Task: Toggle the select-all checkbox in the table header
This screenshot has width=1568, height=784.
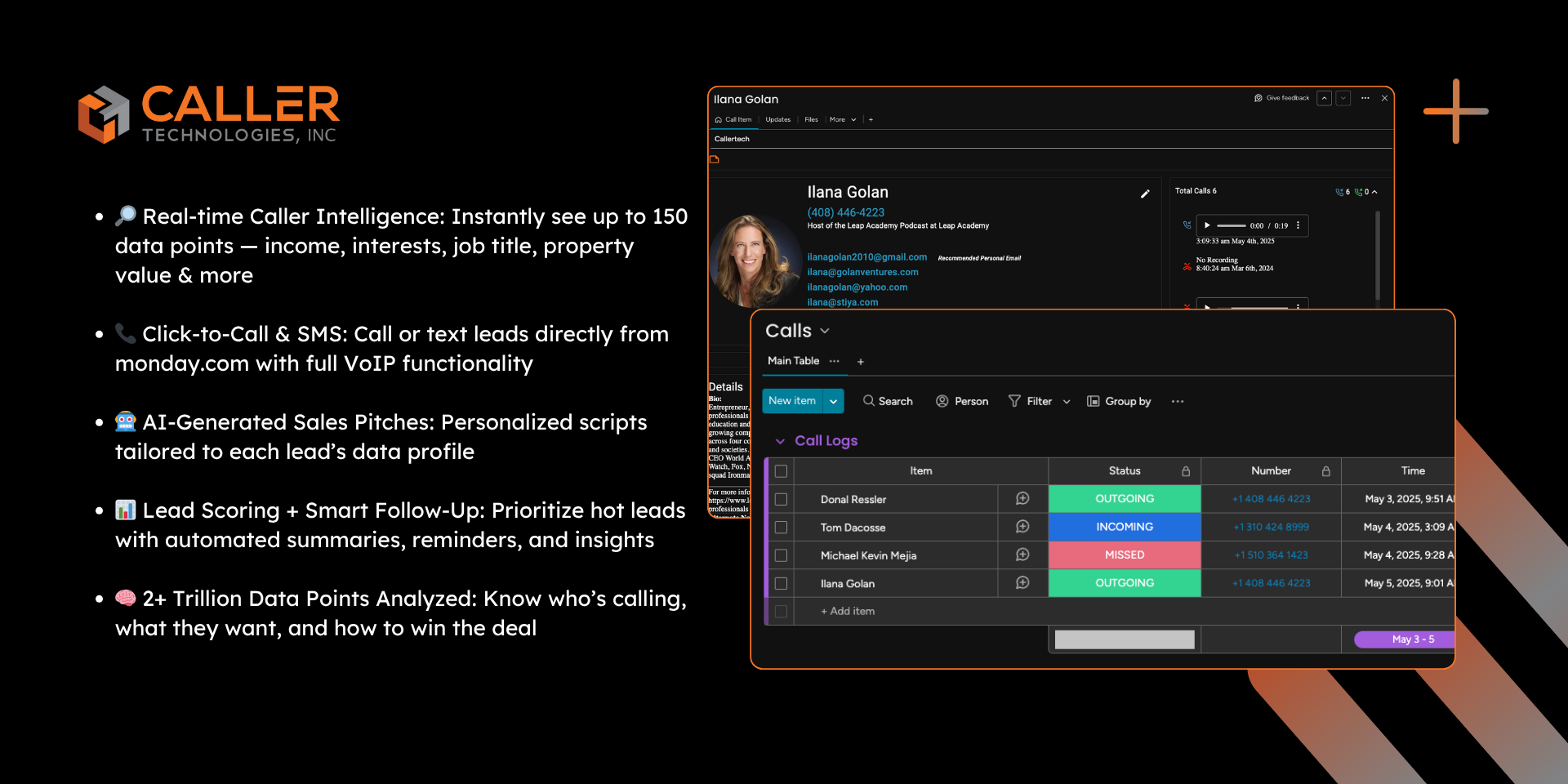Action: pyautogui.click(x=781, y=471)
